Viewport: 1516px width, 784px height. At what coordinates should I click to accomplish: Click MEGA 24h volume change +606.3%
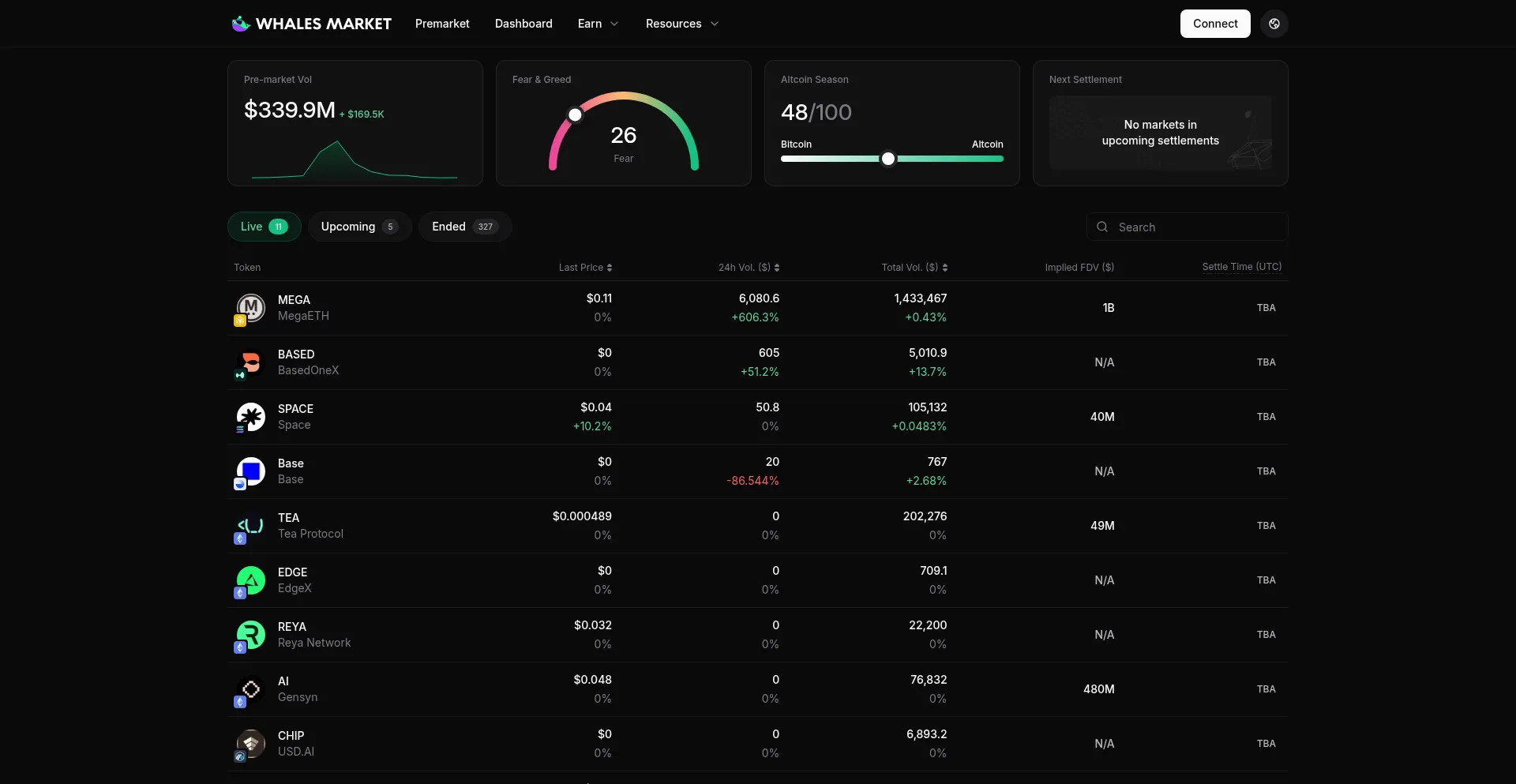click(x=756, y=317)
